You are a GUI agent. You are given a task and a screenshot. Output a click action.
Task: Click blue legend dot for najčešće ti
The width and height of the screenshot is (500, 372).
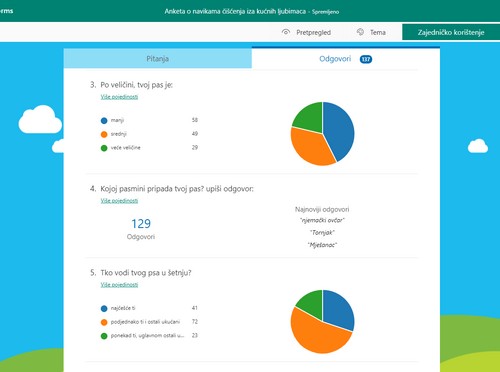click(x=104, y=308)
